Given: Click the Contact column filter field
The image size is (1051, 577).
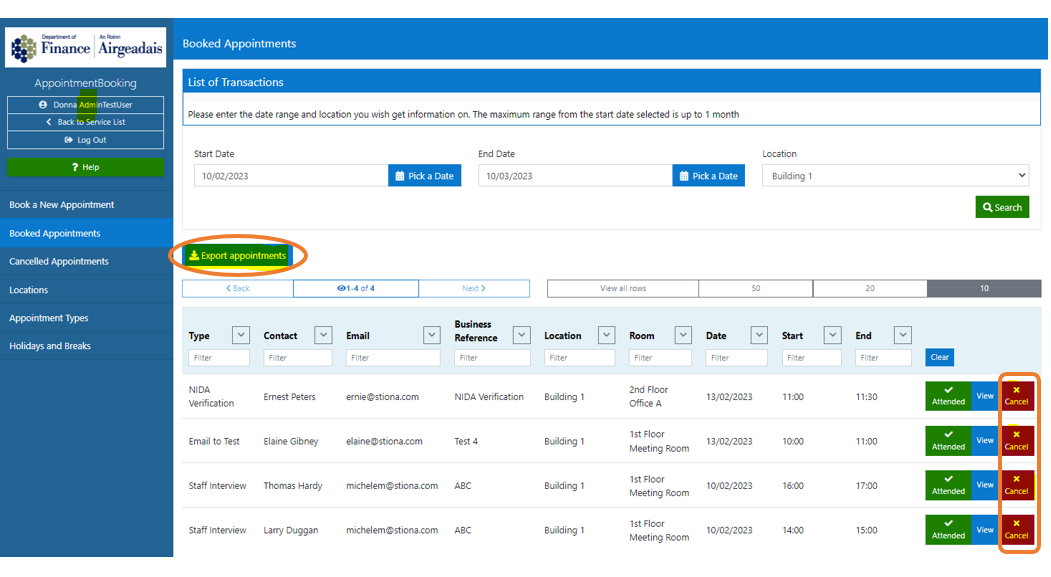Looking at the screenshot, I should click(297, 358).
